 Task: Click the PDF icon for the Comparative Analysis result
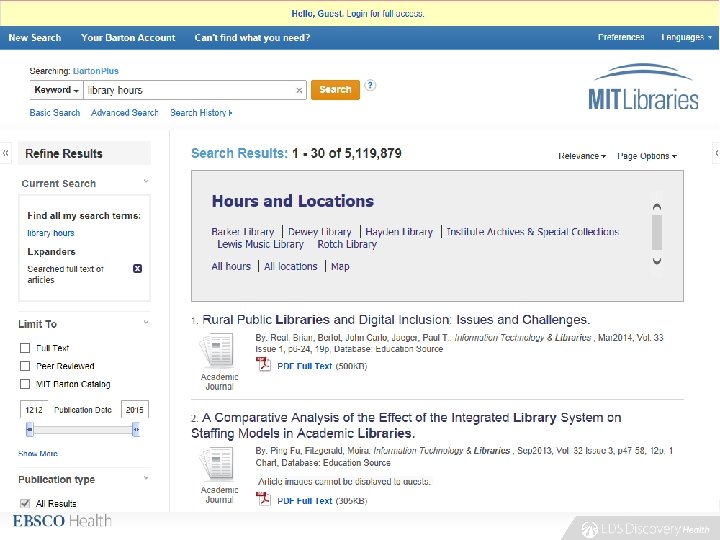tap(264, 499)
